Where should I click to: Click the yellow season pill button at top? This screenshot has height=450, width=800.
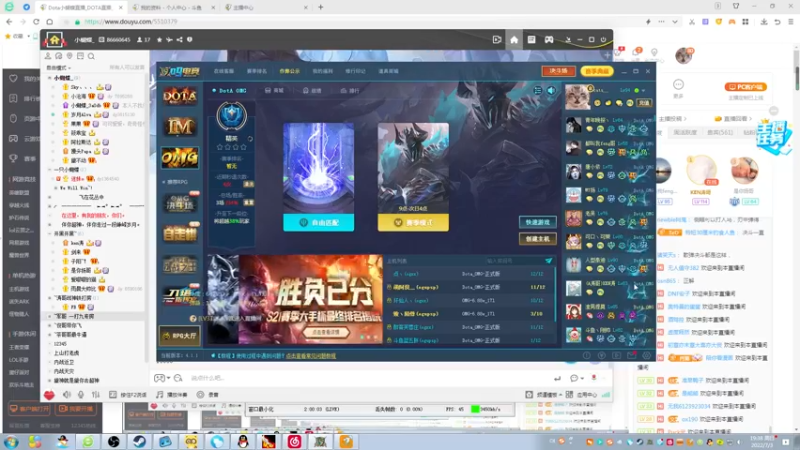click(597, 71)
